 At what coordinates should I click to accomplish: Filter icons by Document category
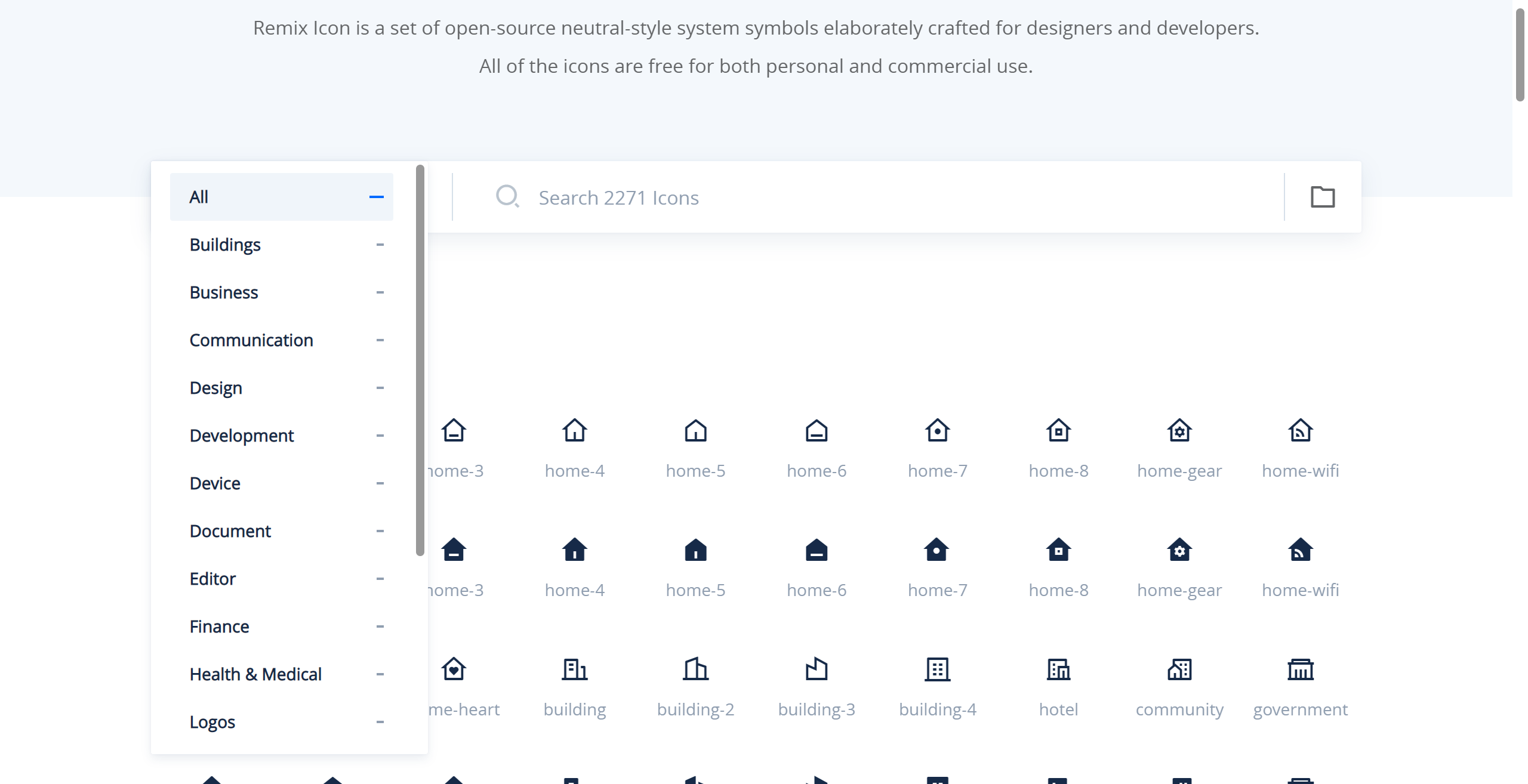282,531
